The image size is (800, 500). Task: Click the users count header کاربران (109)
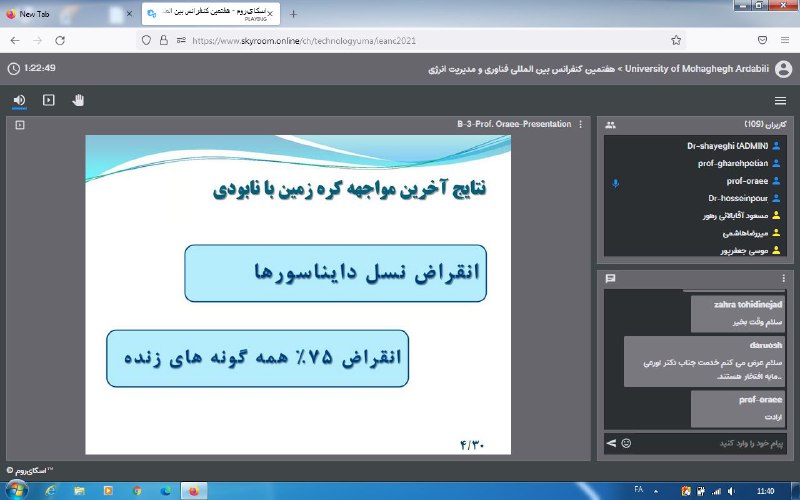pos(765,124)
